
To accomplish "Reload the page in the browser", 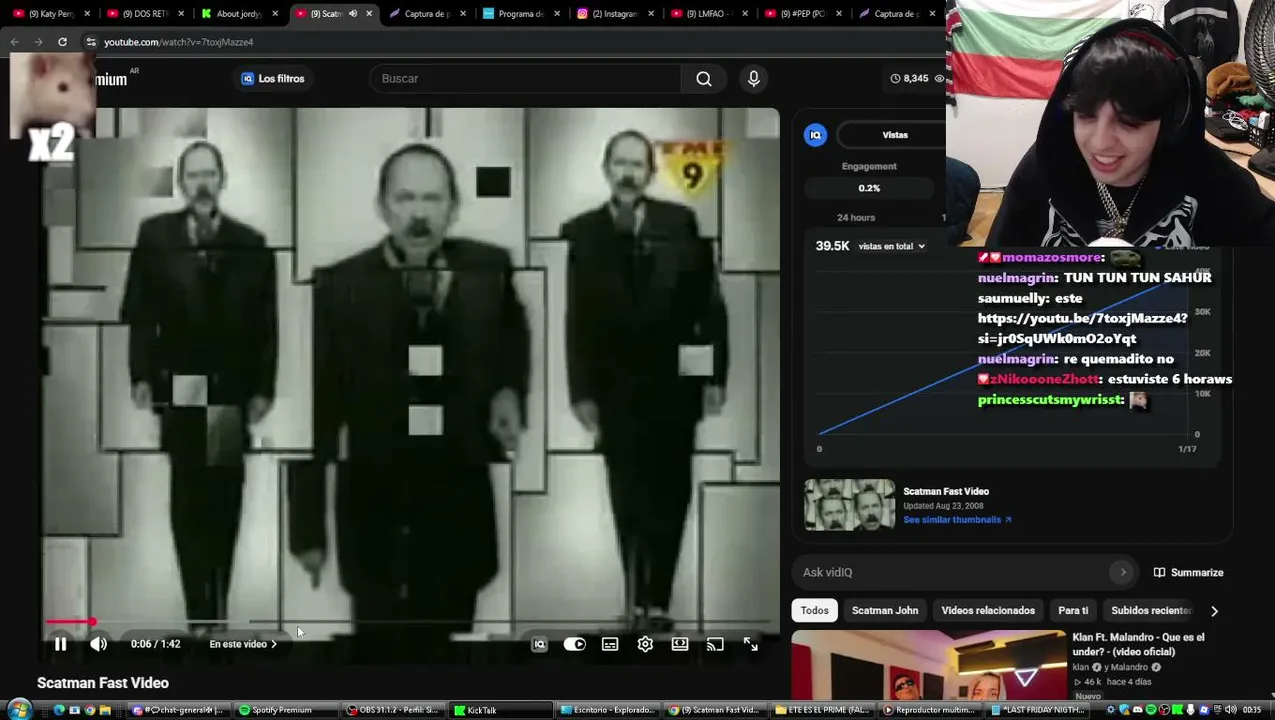I will pos(62,42).
